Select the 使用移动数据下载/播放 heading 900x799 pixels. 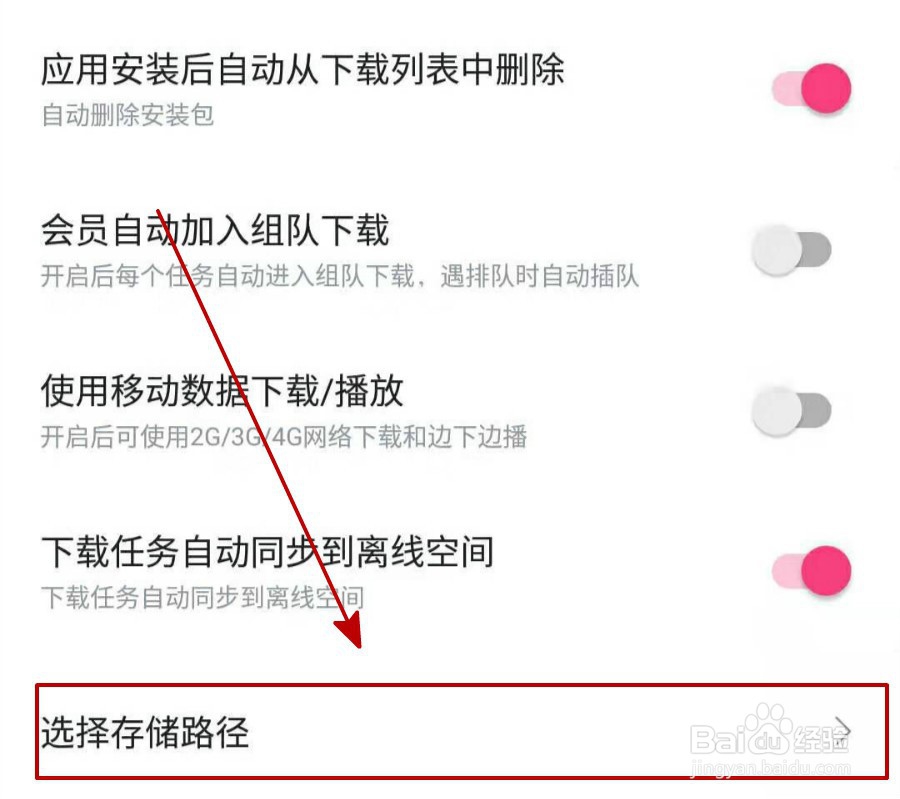coord(222,391)
